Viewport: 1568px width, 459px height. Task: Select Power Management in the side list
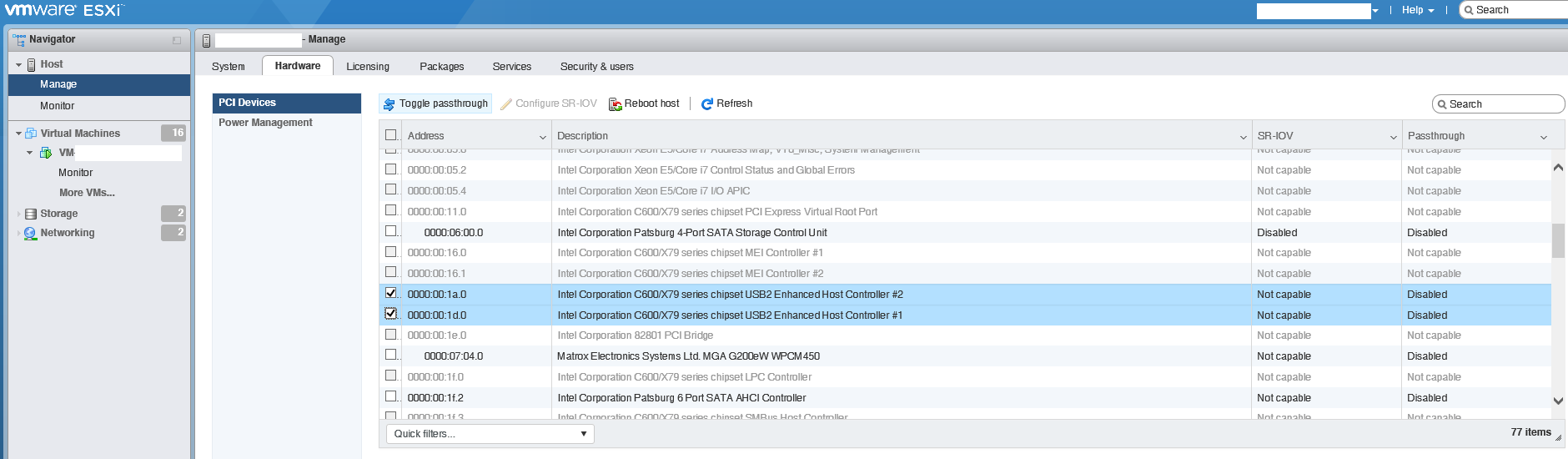click(265, 123)
